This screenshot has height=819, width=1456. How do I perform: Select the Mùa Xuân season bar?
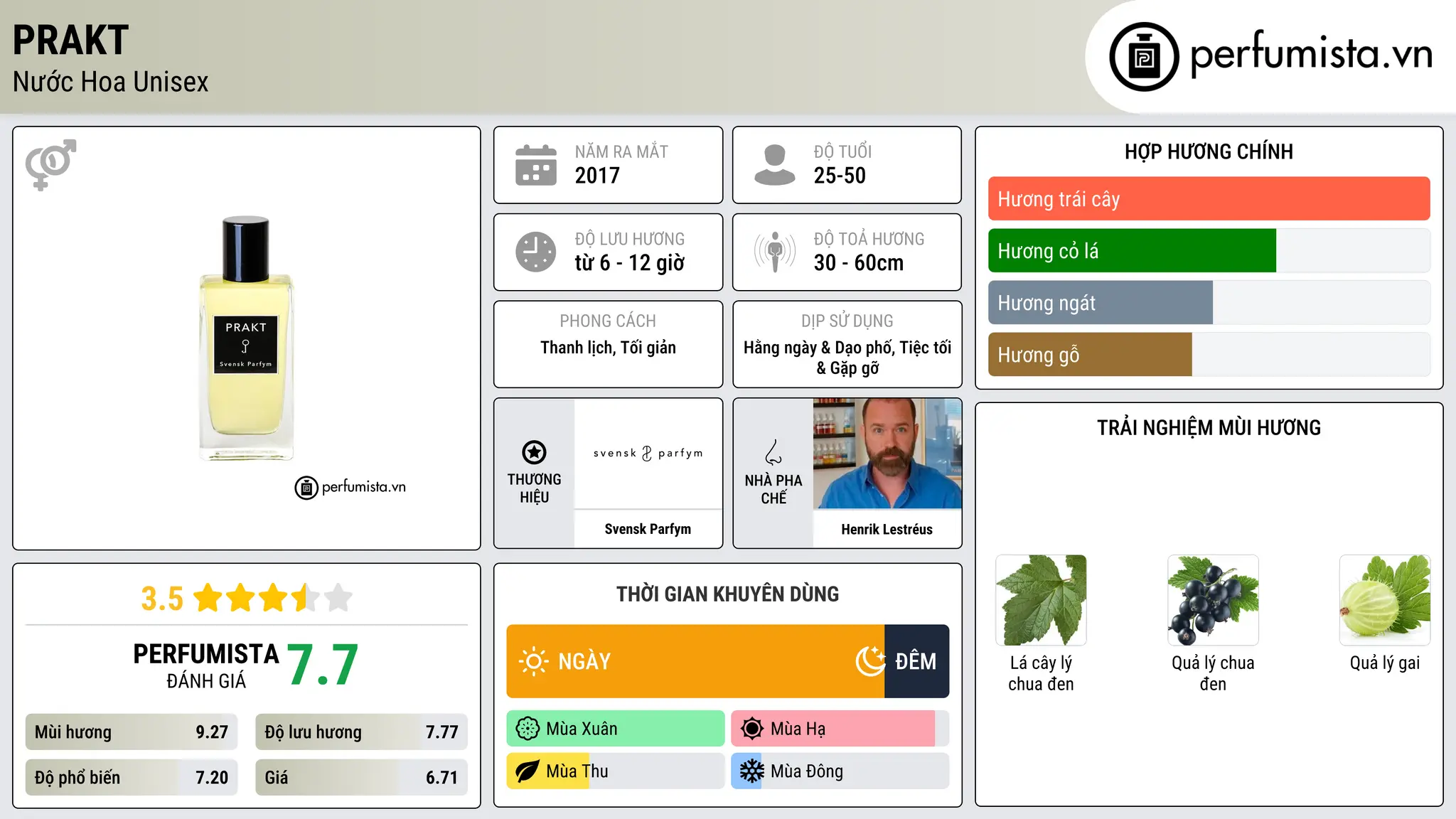point(616,729)
